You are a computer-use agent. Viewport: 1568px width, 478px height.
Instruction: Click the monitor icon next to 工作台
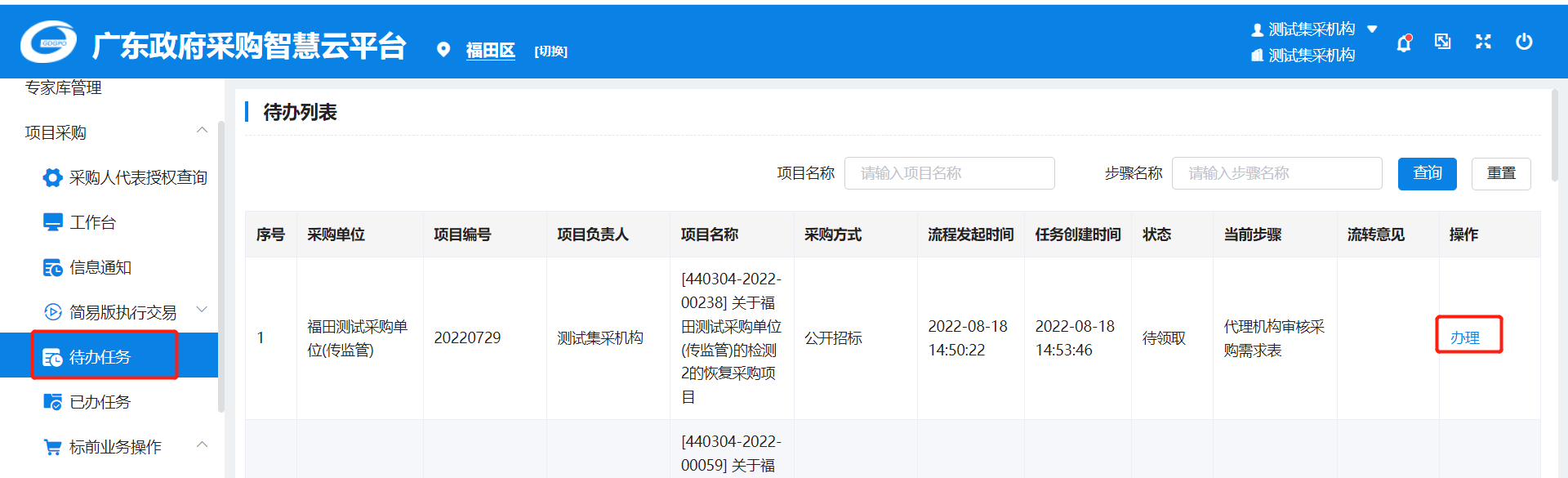(x=52, y=222)
